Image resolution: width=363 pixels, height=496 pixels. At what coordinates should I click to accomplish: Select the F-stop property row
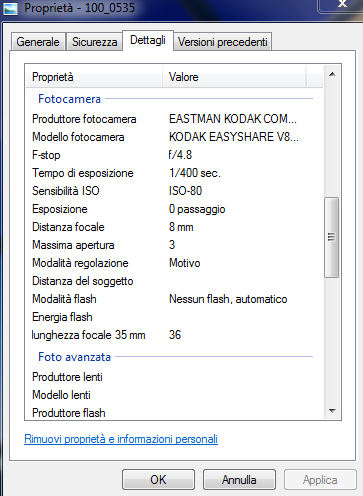(174, 155)
